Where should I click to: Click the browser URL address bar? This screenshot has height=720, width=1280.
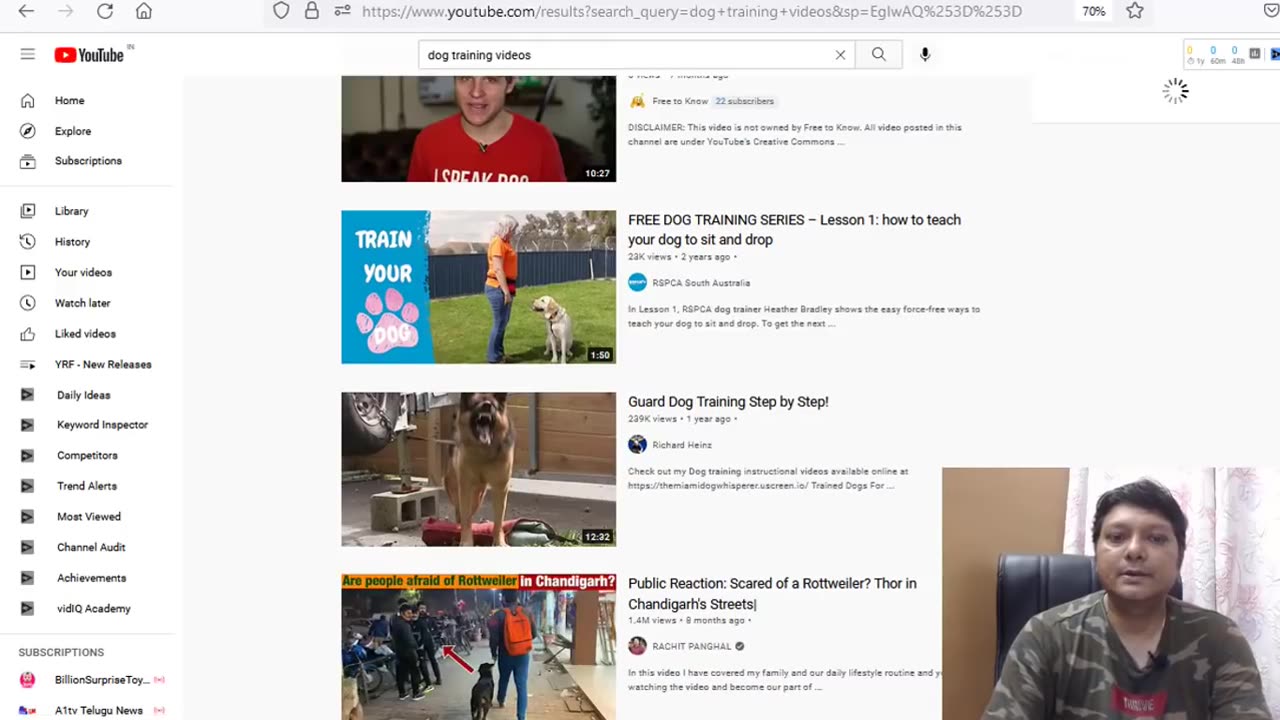(692, 11)
